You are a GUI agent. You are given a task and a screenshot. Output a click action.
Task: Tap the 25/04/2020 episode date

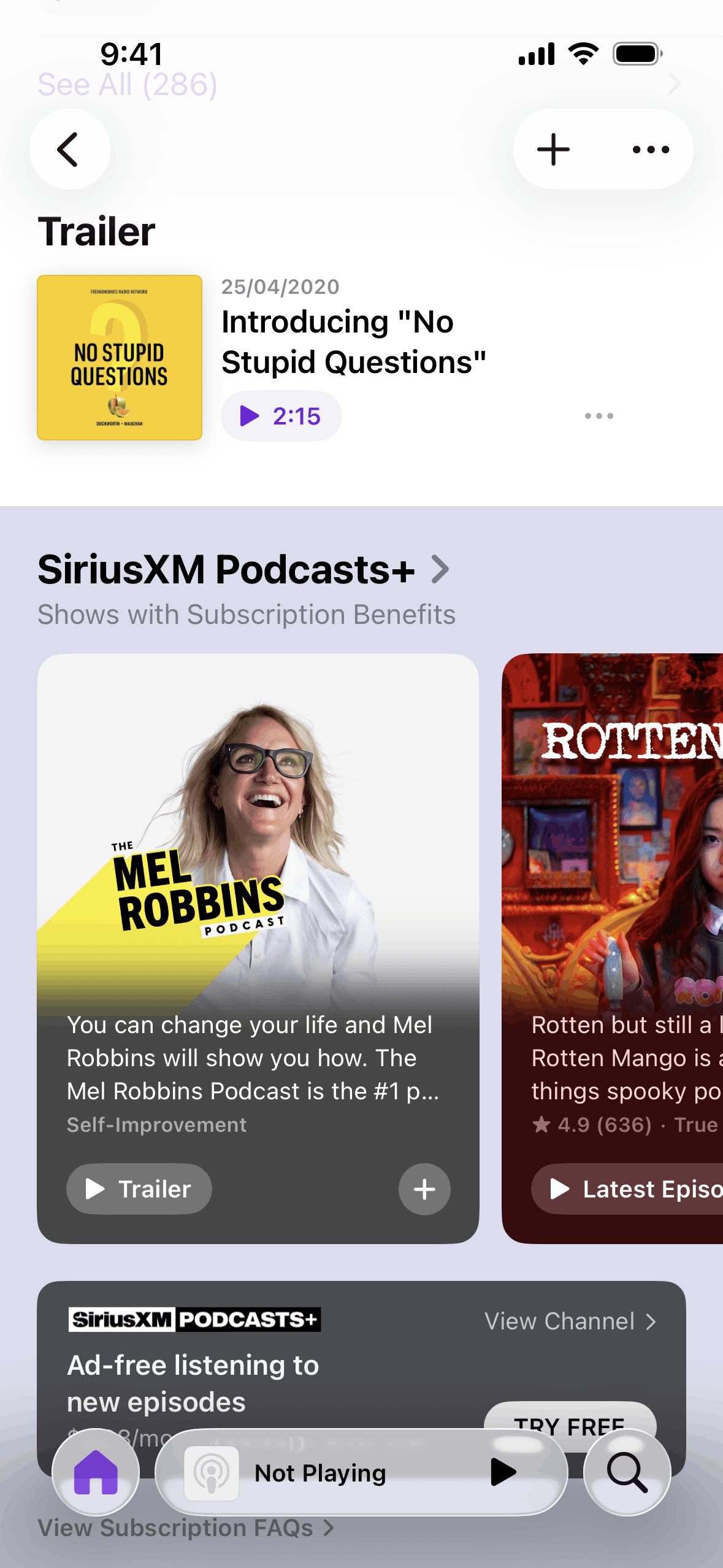point(280,286)
